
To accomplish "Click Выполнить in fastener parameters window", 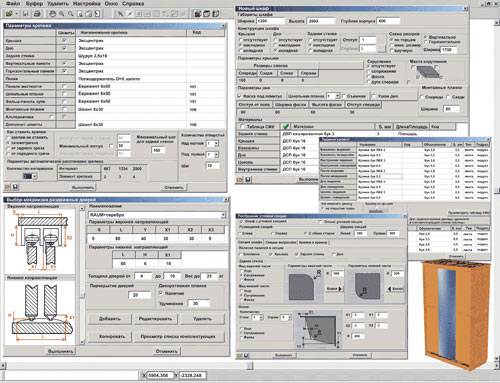I will 83,187.
